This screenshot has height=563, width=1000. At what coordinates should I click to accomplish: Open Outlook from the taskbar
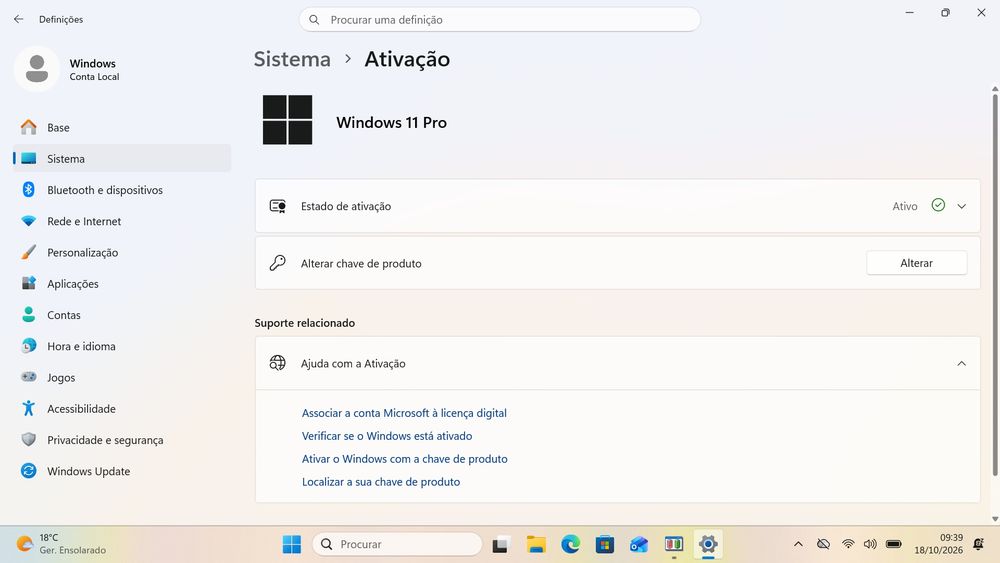tap(639, 544)
